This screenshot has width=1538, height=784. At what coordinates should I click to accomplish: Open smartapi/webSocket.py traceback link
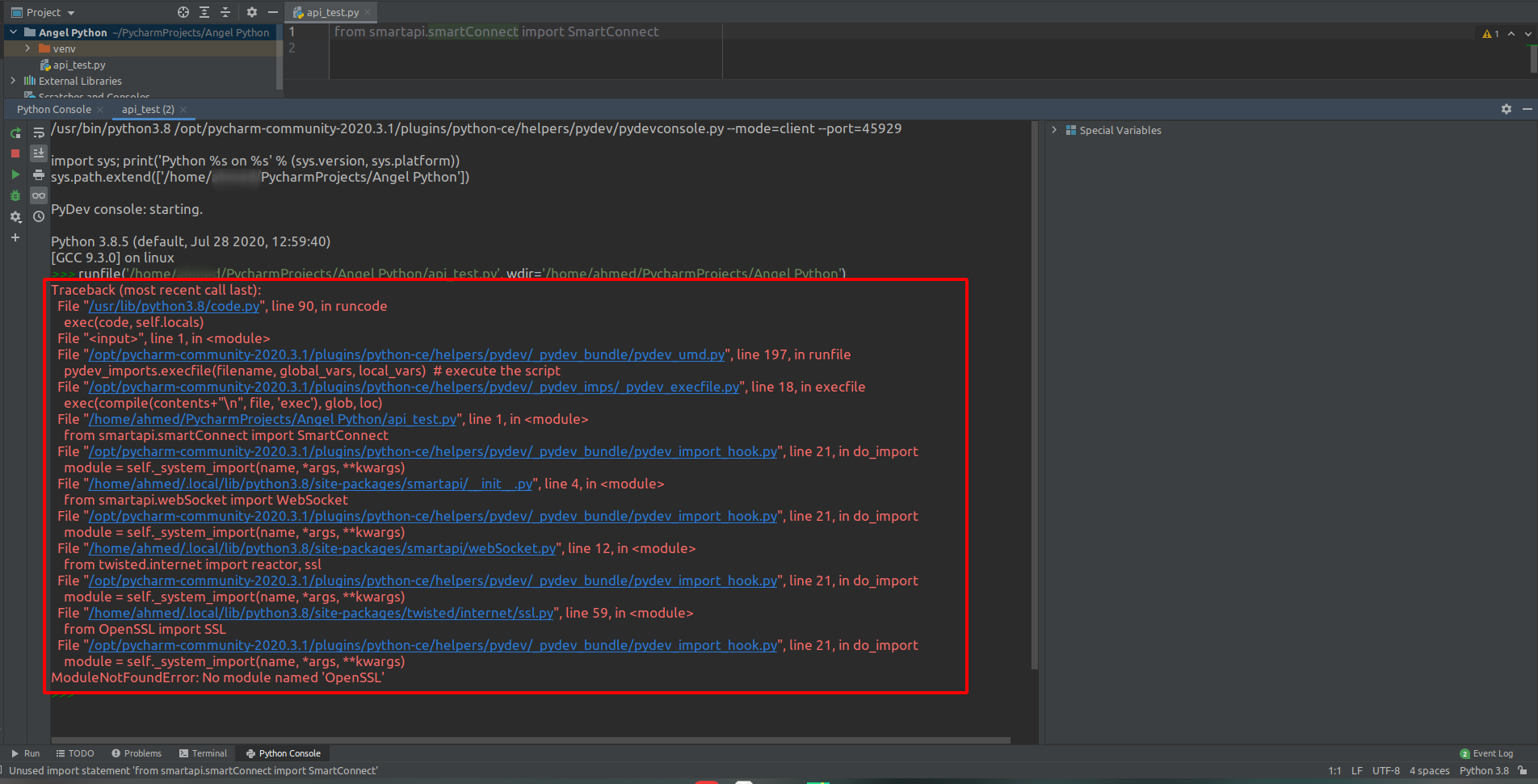point(322,548)
